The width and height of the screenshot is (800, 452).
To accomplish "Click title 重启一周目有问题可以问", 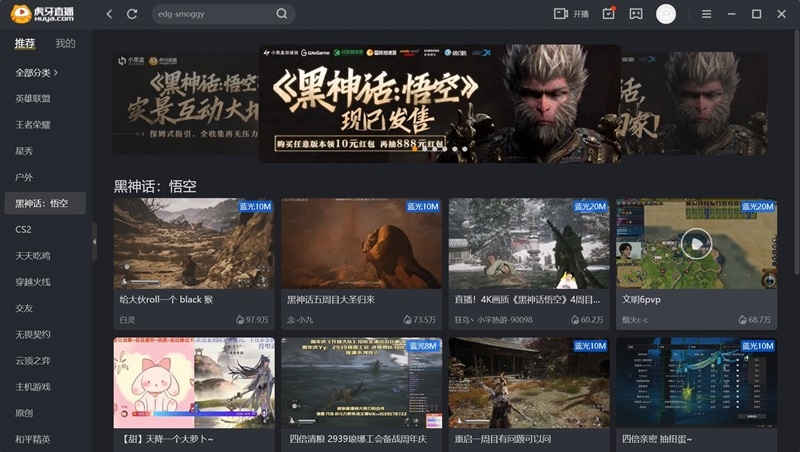I will 503,439.
